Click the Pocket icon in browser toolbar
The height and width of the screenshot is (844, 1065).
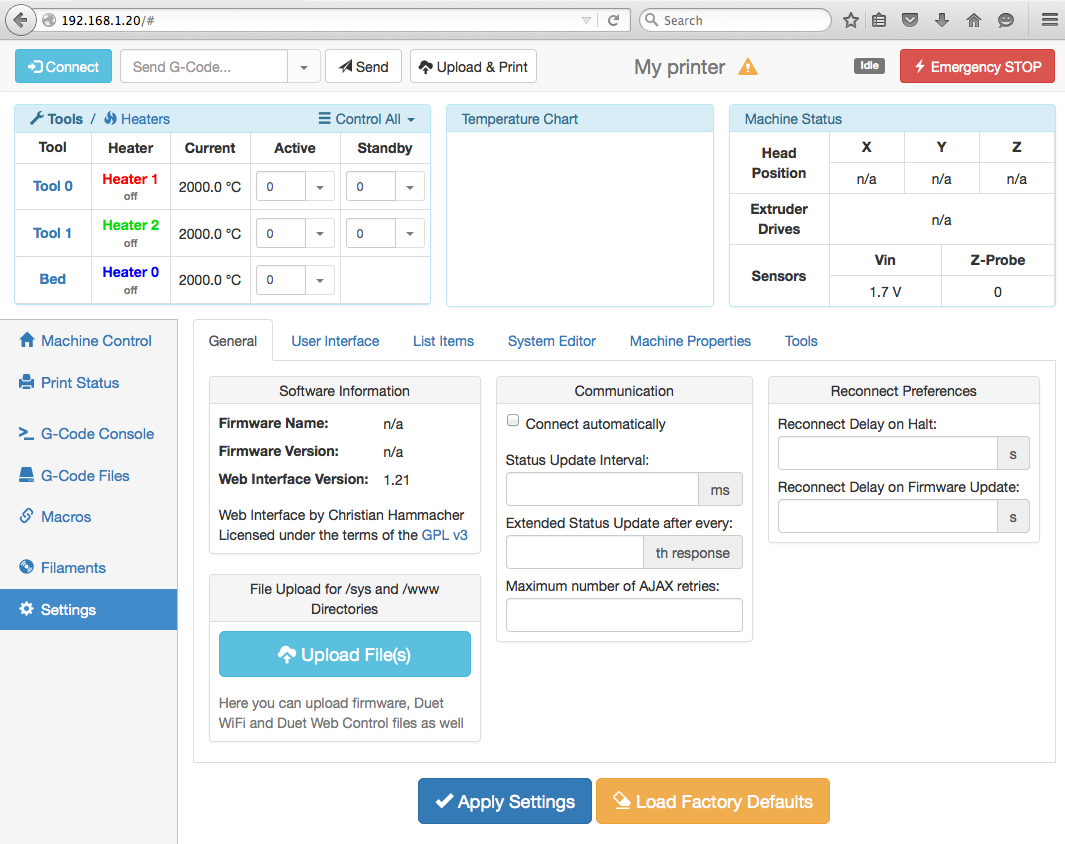point(910,20)
